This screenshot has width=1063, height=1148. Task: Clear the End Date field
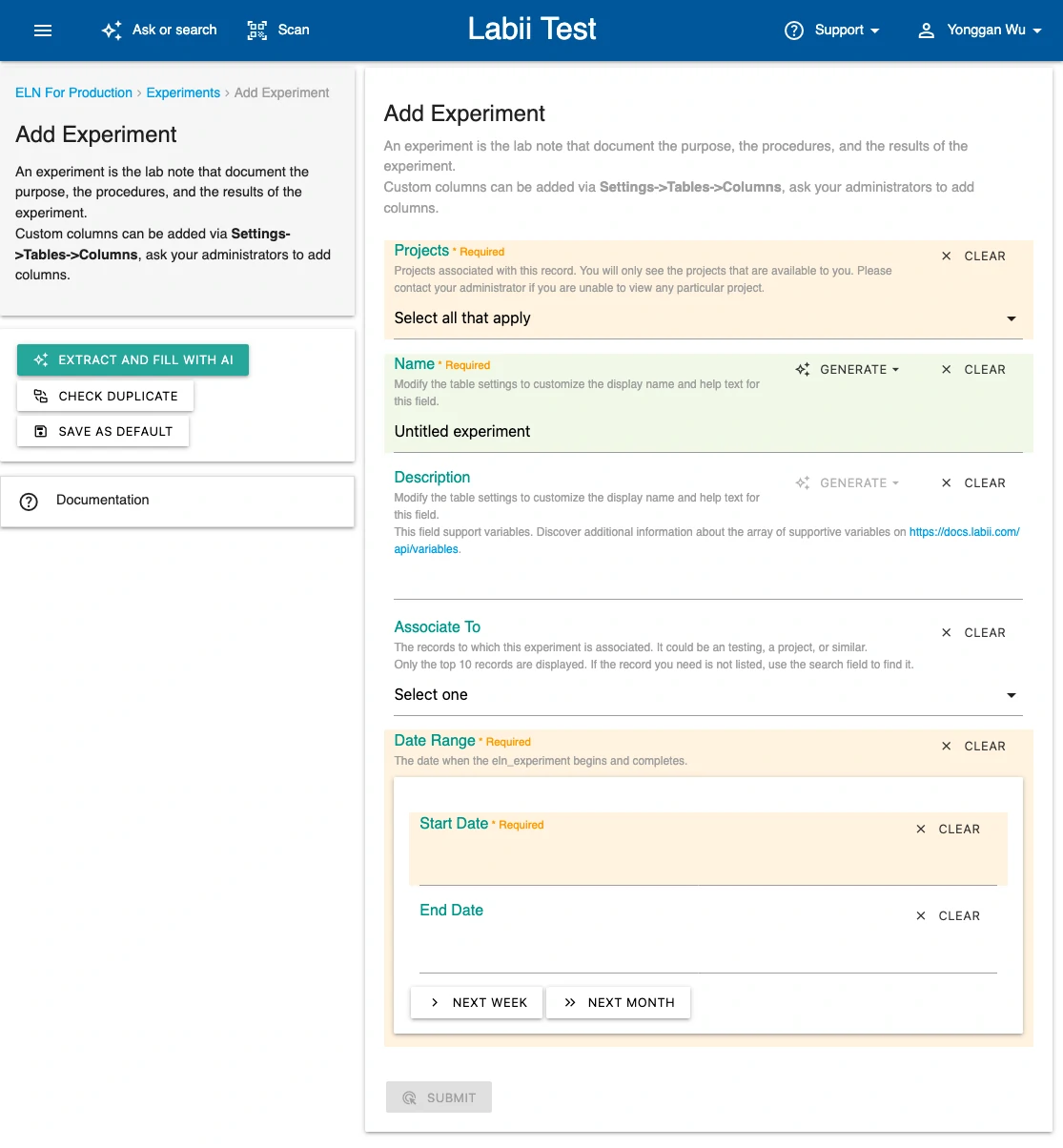[x=948, y=916]
